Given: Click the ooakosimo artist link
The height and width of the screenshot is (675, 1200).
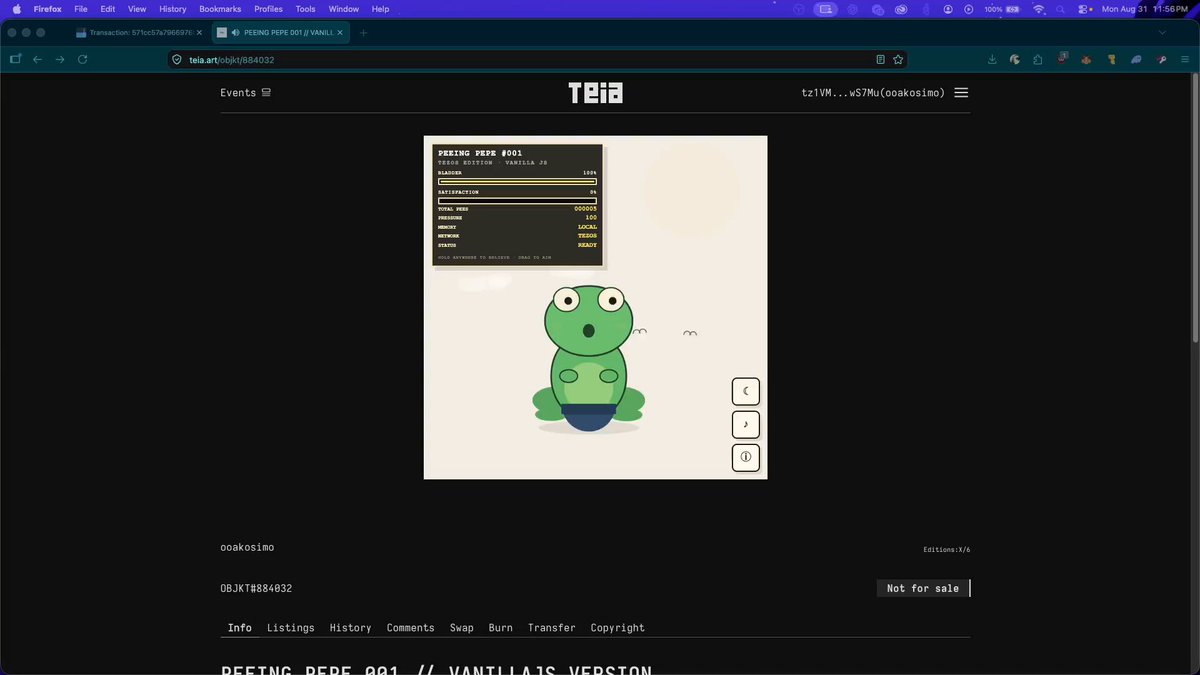Looking at the screenshot, I should pos(247,548).
